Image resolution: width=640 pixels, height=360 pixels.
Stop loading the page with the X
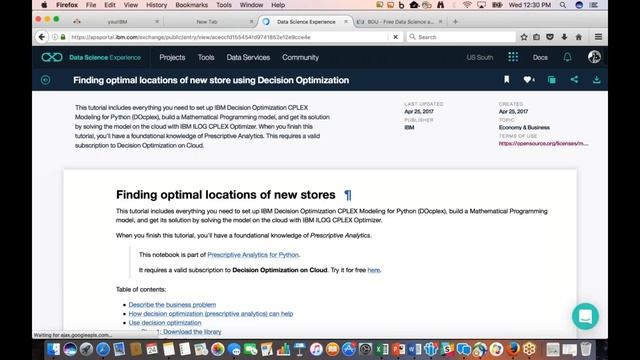[x=396, y=37]
